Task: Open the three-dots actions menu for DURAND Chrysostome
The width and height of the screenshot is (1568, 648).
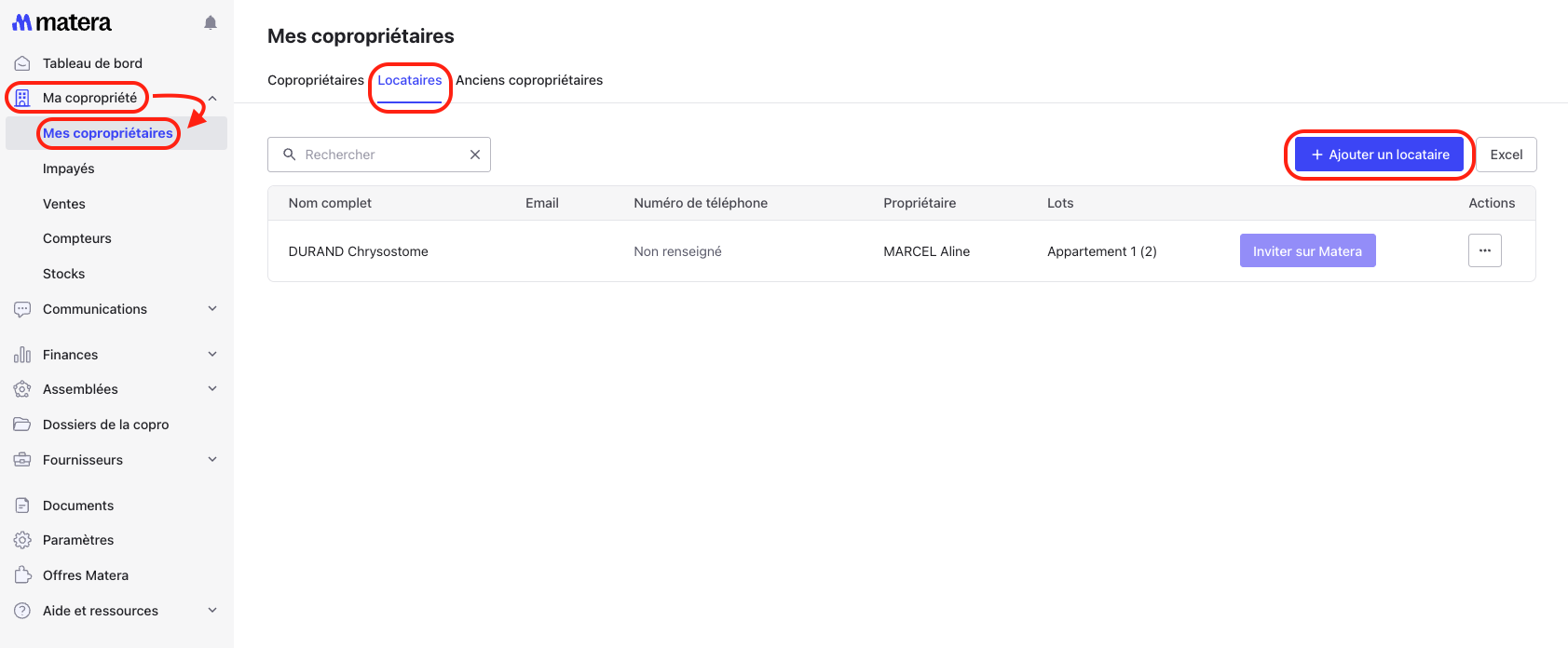Action: pyautogui.click(x=1484, y=250)
